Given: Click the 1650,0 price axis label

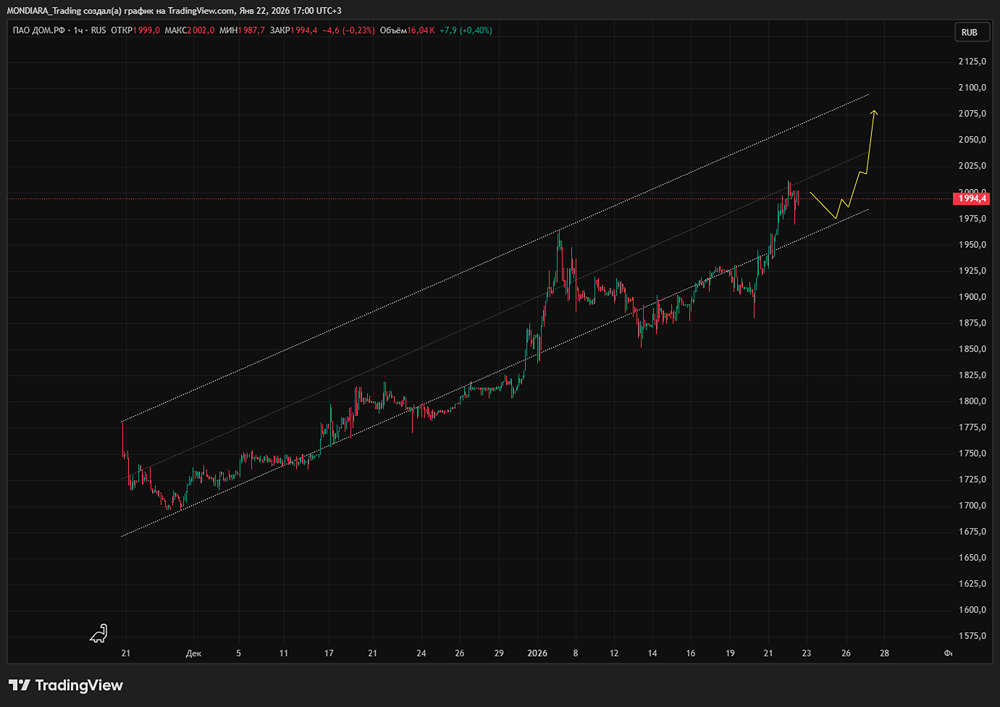Looking at the screenshot, I should [x=972, y=558].
